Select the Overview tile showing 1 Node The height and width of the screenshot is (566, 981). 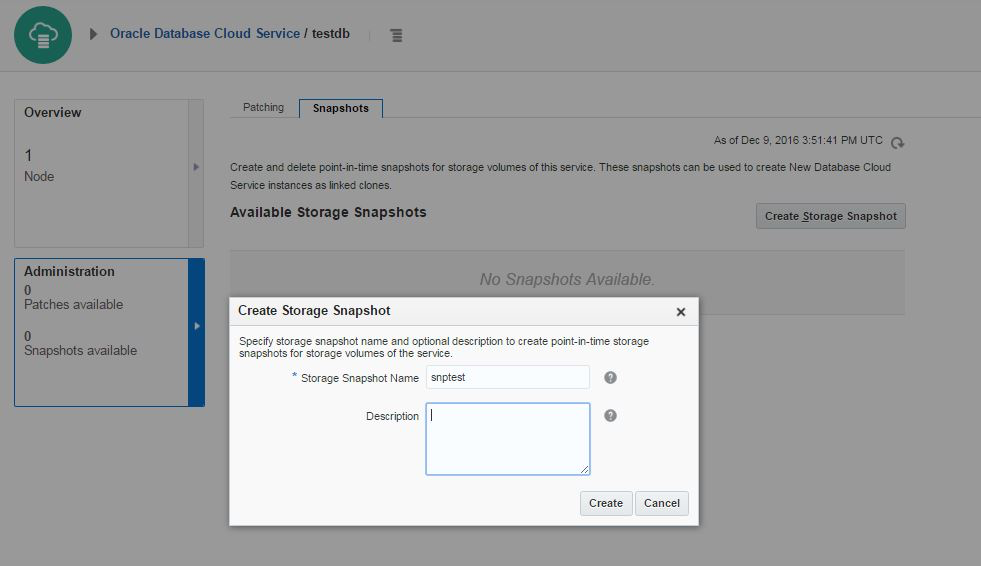click(100, 172)
